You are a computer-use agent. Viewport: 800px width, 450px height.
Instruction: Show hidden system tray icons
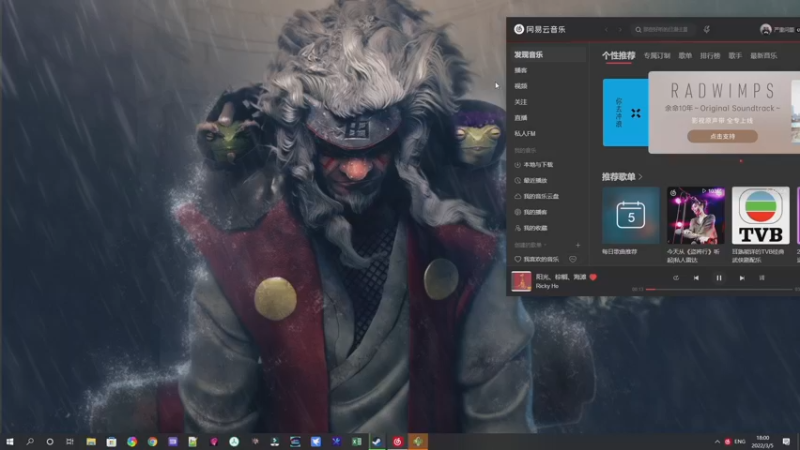tap(717, 442)
